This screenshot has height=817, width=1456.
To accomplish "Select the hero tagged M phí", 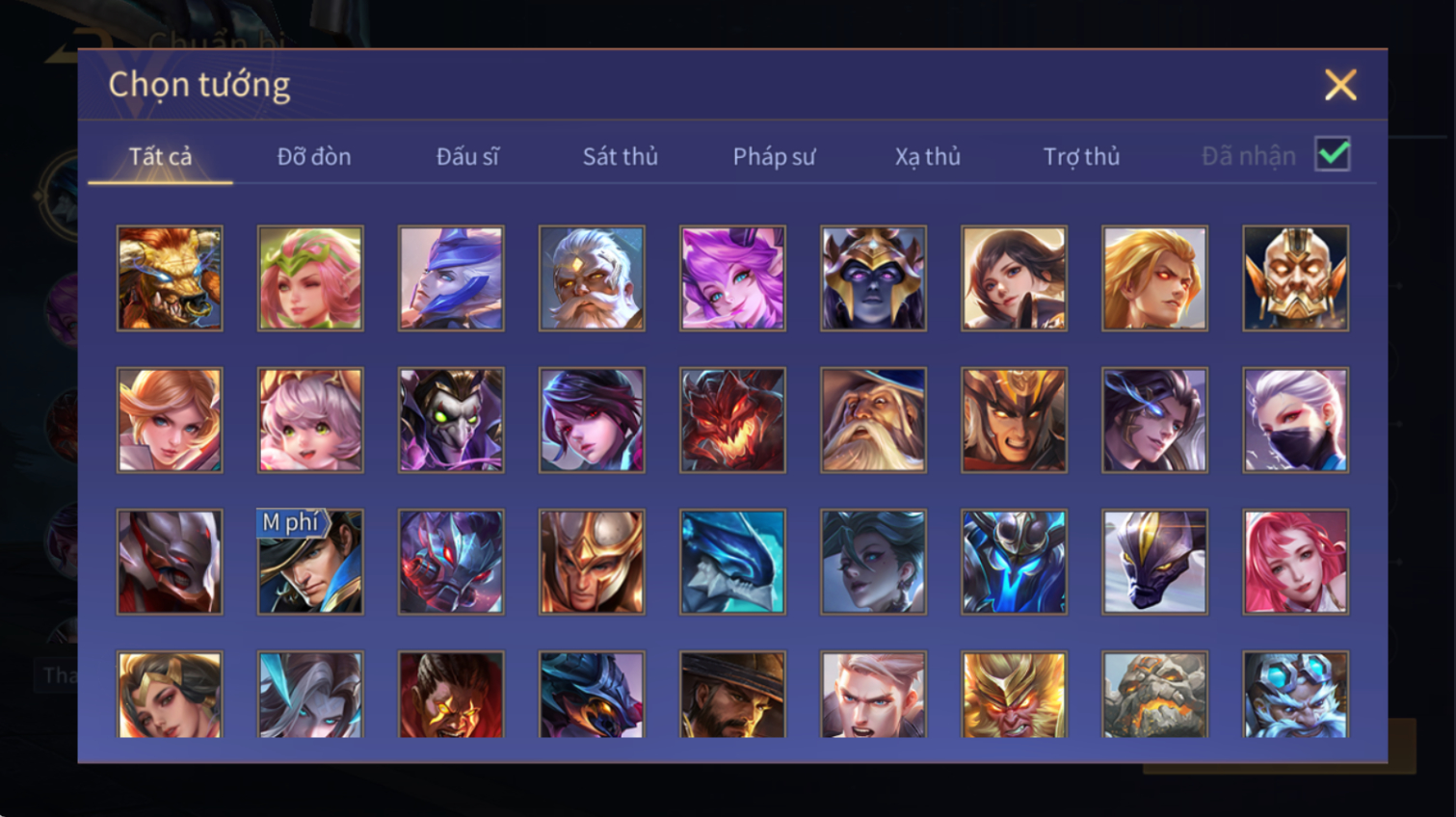I will coord(310,562).
